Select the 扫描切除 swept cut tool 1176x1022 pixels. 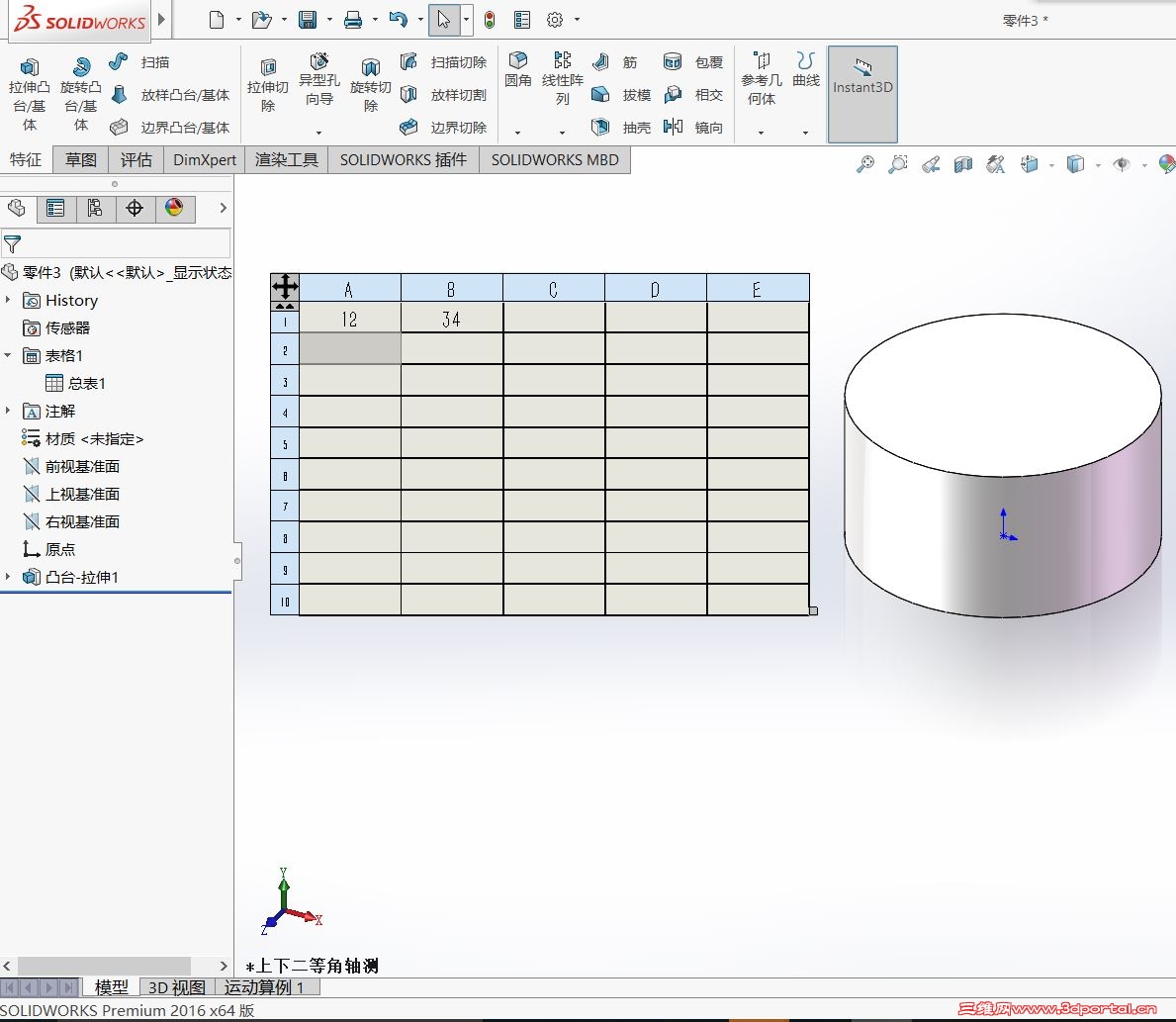(444, 62)
